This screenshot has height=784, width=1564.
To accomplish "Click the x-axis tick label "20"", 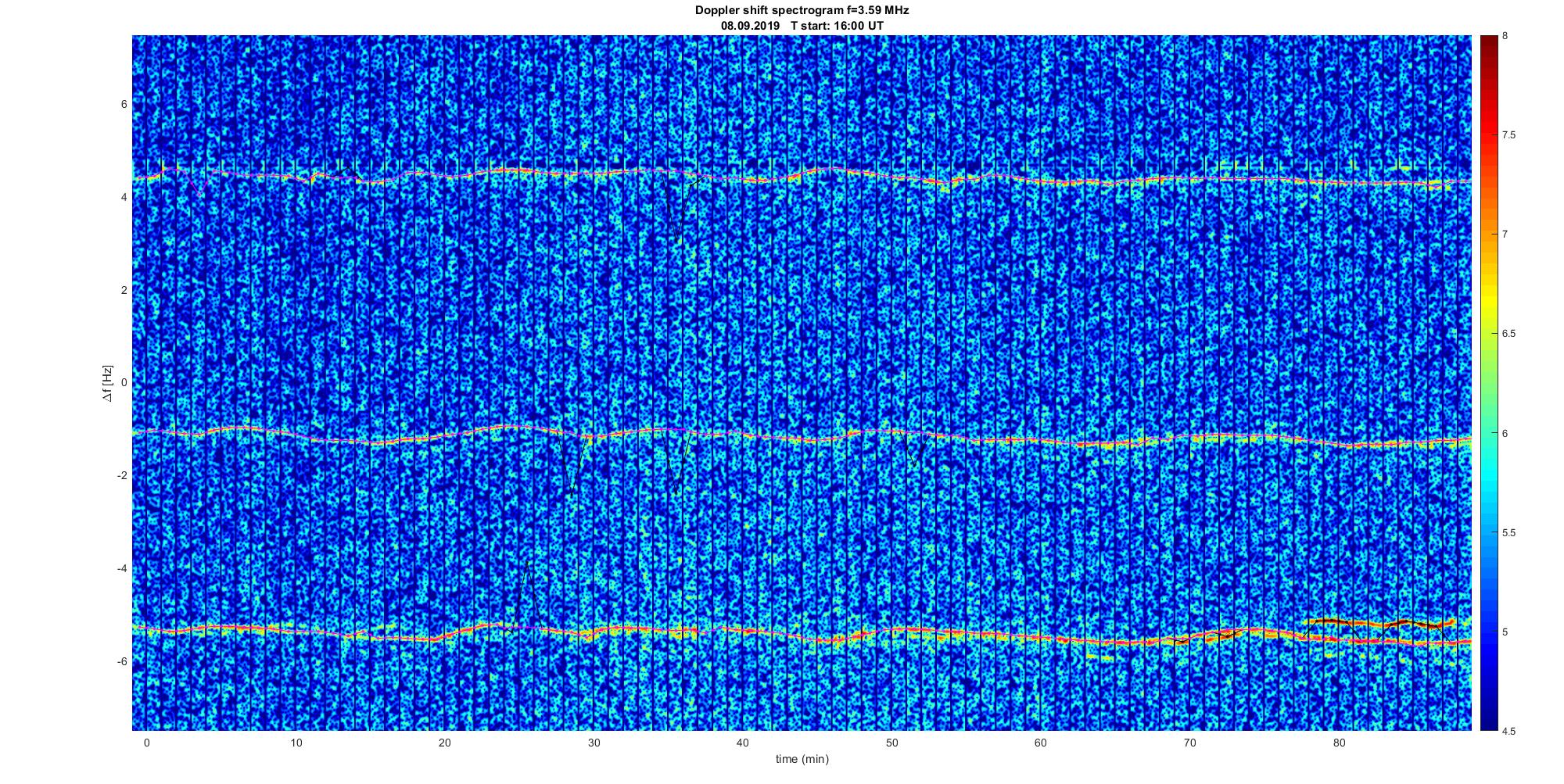I will 444,743.
